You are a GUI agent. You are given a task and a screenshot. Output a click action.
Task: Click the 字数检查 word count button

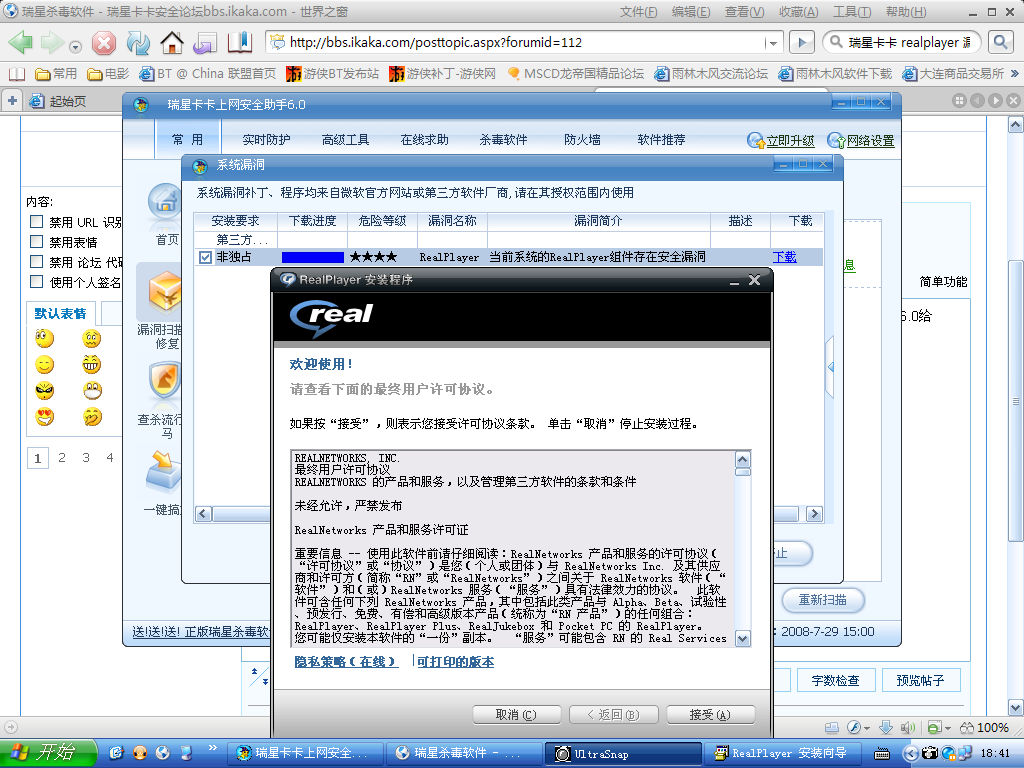(x=835, y=680)
